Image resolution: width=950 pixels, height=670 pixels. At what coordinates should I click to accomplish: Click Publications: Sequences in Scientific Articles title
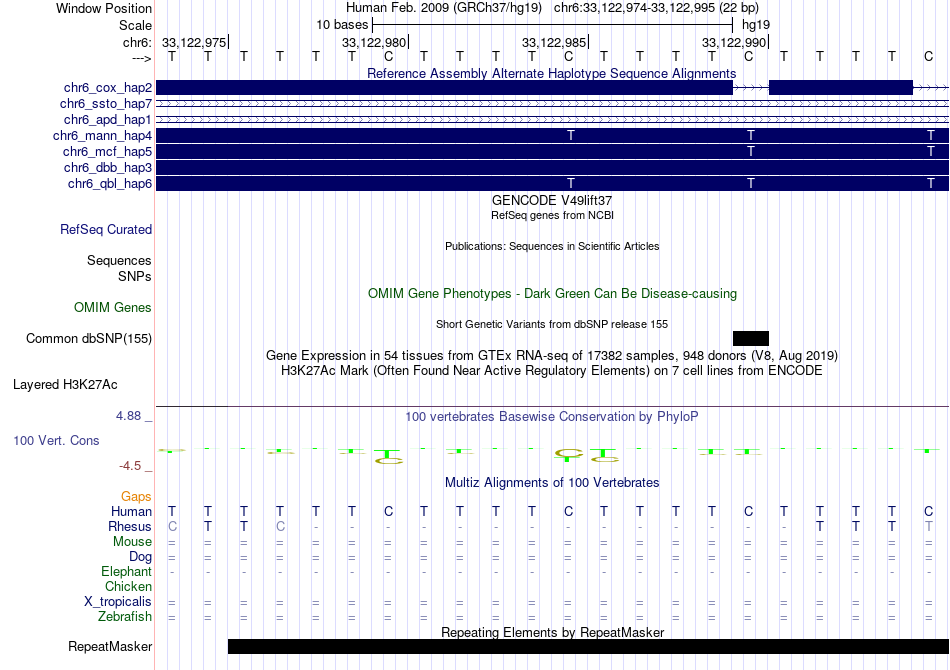pos(552,246)
